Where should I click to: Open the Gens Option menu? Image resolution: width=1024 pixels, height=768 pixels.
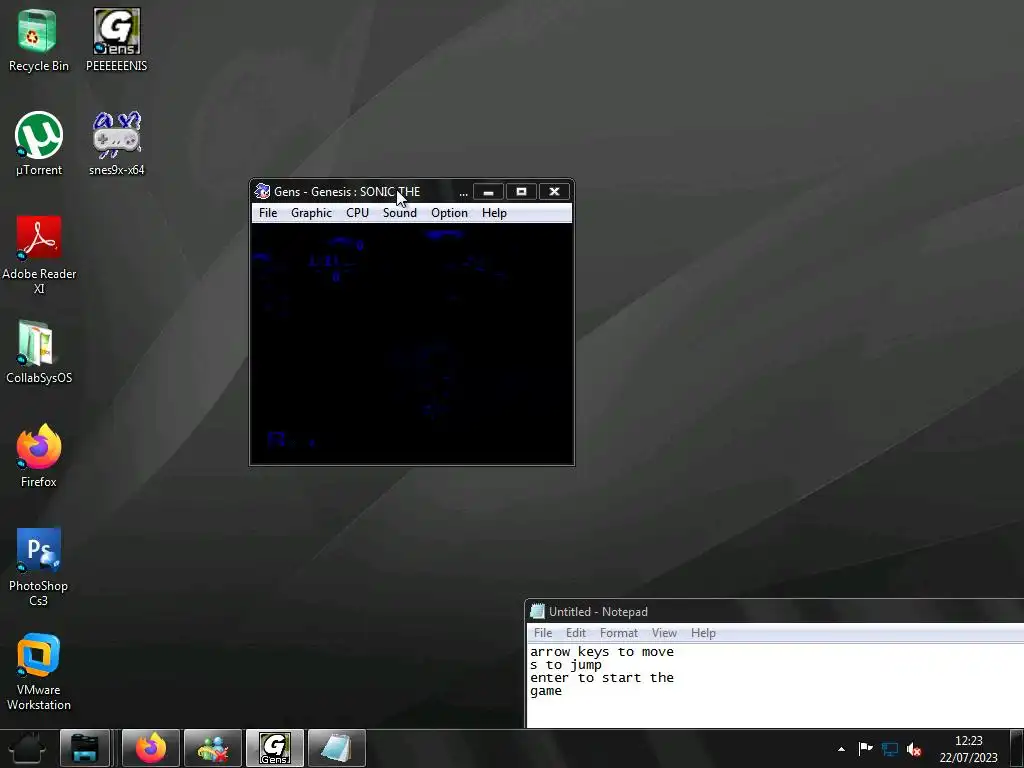(x=449, y=213)
